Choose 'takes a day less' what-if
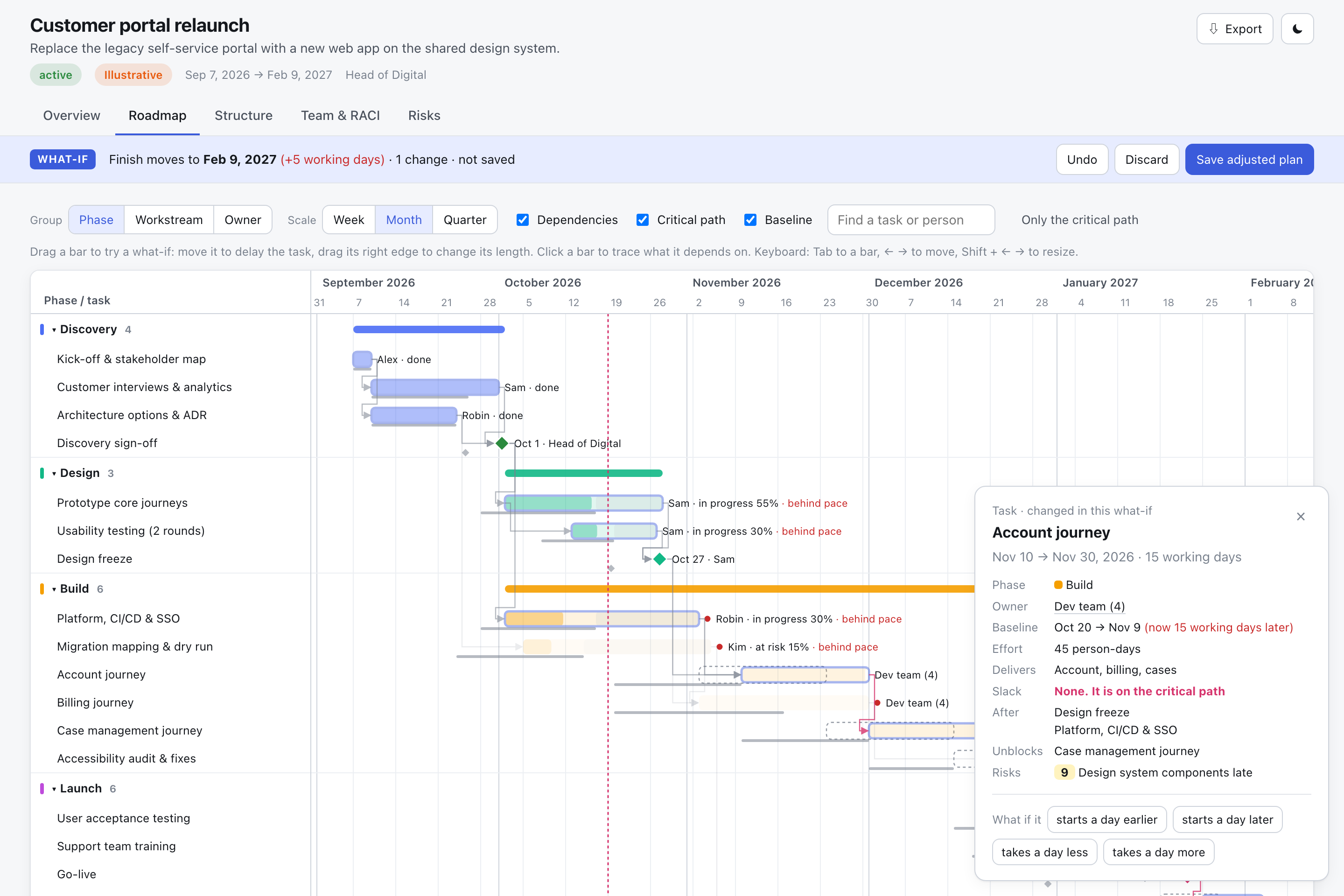This screenshot has height=896, width=1344. tap(1044, 852)
